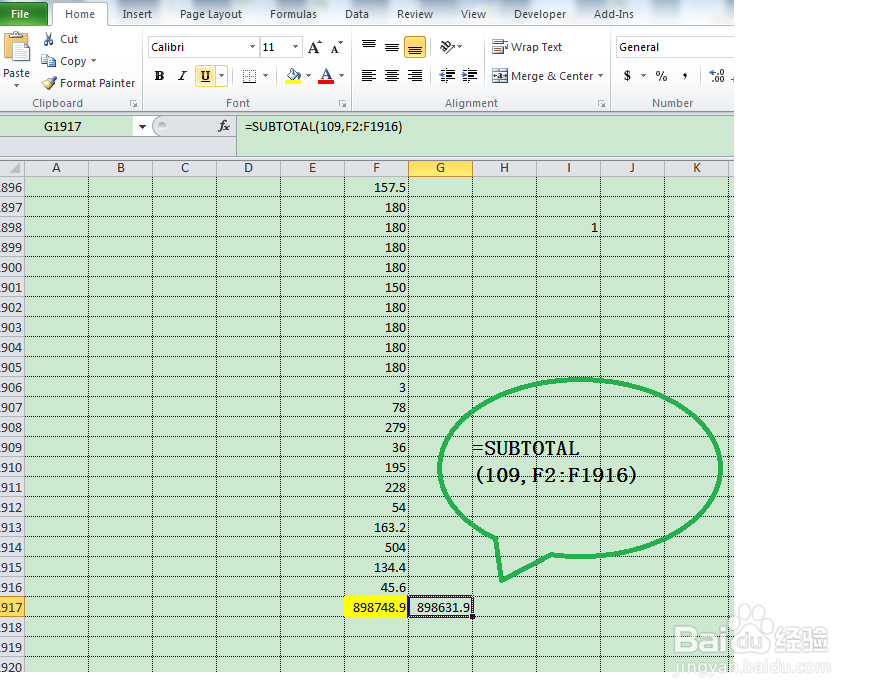Open Alignment dialog launcher
The height and width of the screenshot is (698, 878).
(x=601, y=104)
